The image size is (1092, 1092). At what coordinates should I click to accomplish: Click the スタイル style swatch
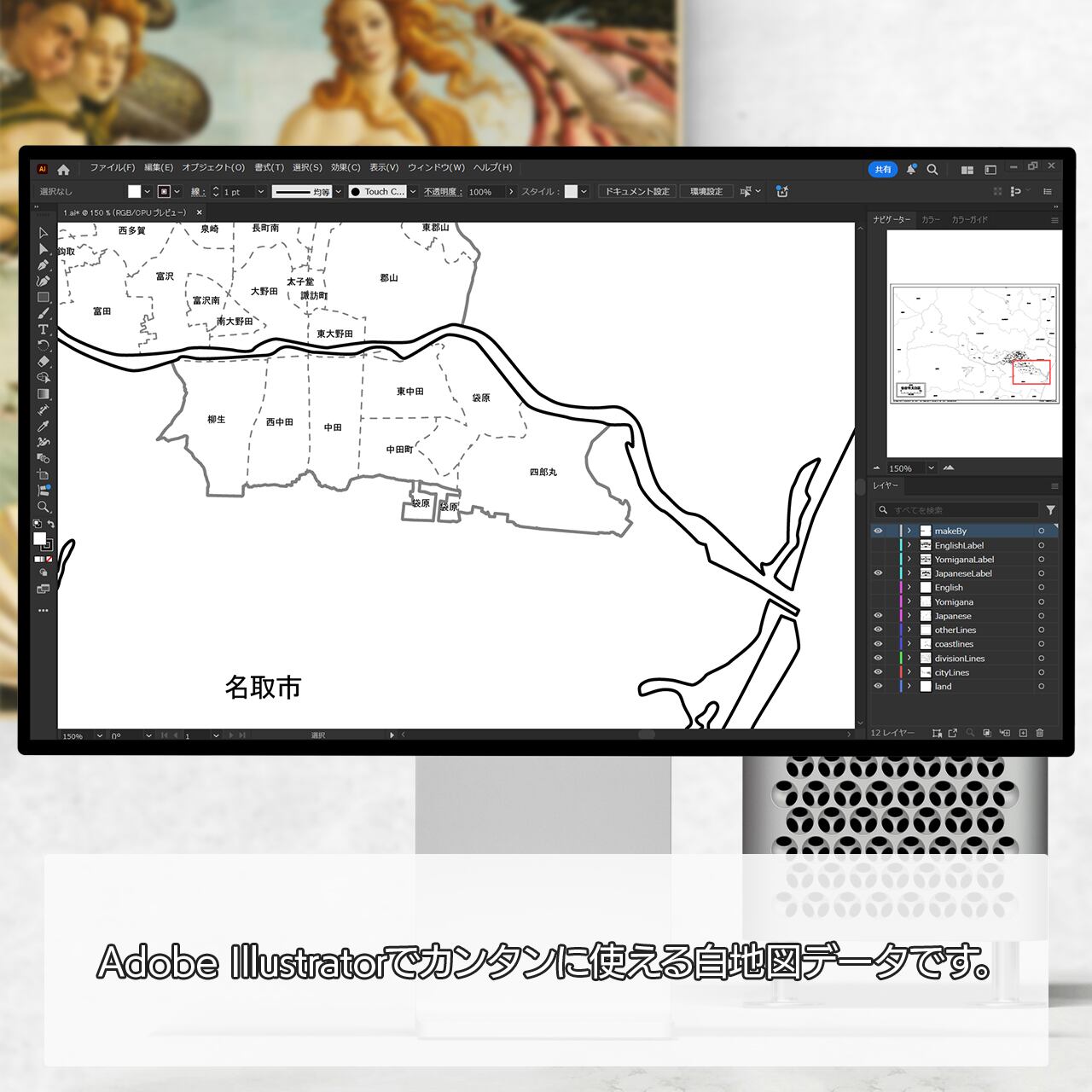pyautogui.click(x=571, y=192)
